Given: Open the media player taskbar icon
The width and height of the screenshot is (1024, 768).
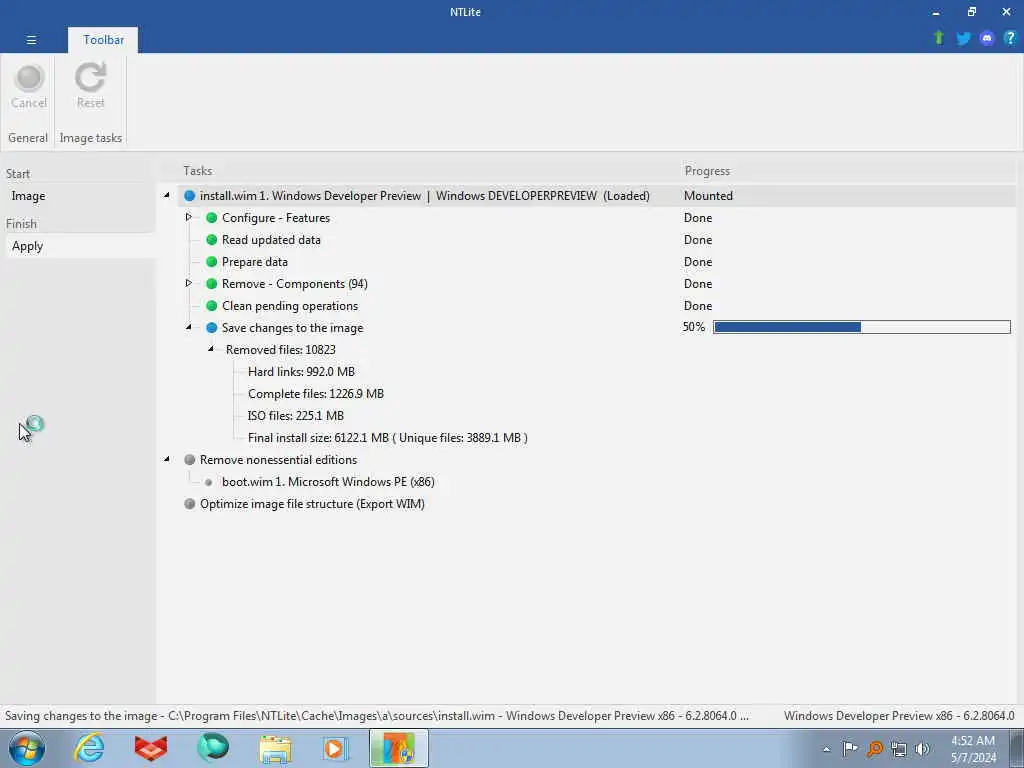Looking at the screenshot, I should click(336, 749).
